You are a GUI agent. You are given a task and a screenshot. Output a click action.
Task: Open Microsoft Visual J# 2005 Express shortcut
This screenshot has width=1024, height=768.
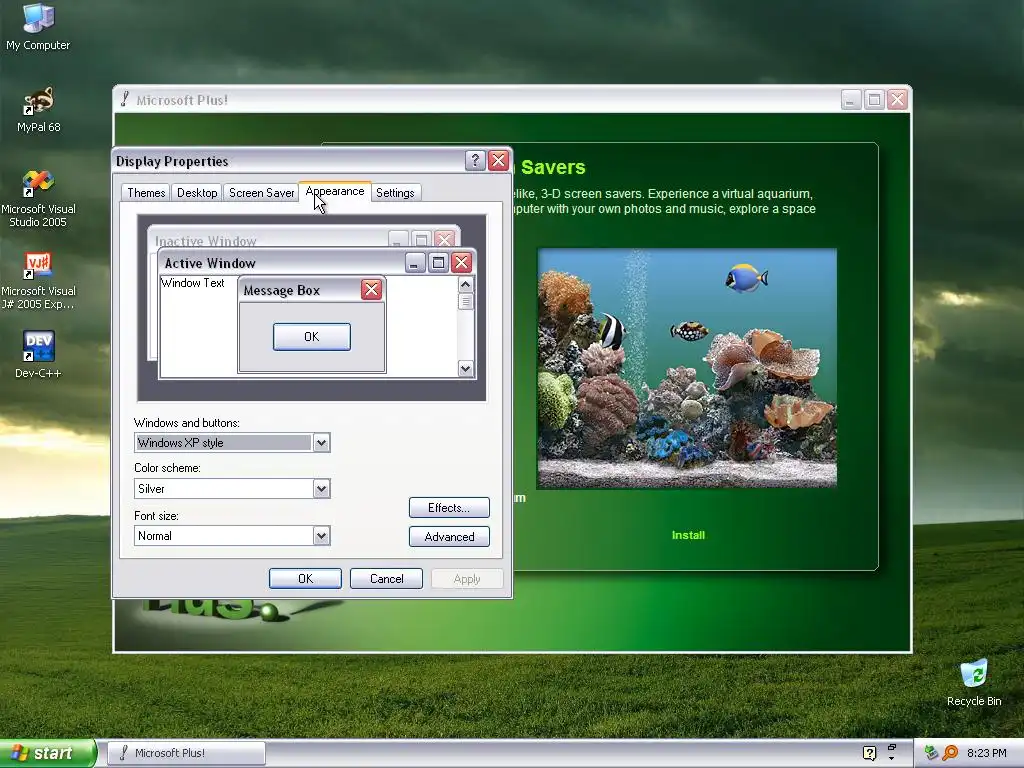click(38, 280)
